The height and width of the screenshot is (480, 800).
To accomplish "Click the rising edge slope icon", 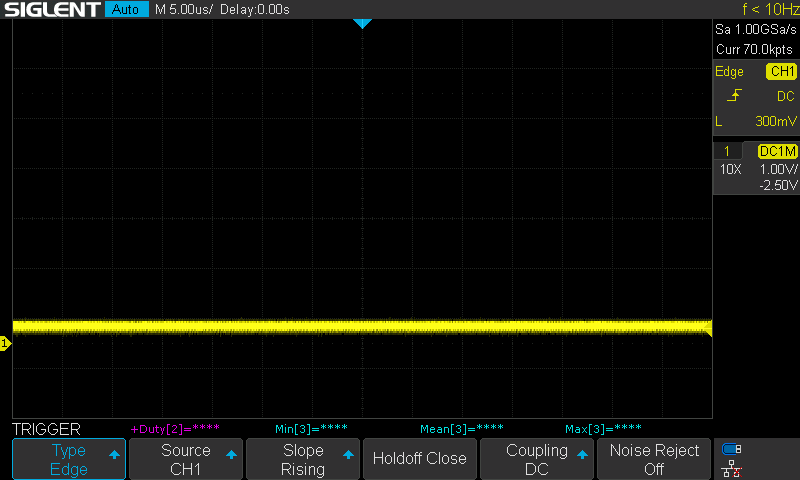I will pos(734,95).
